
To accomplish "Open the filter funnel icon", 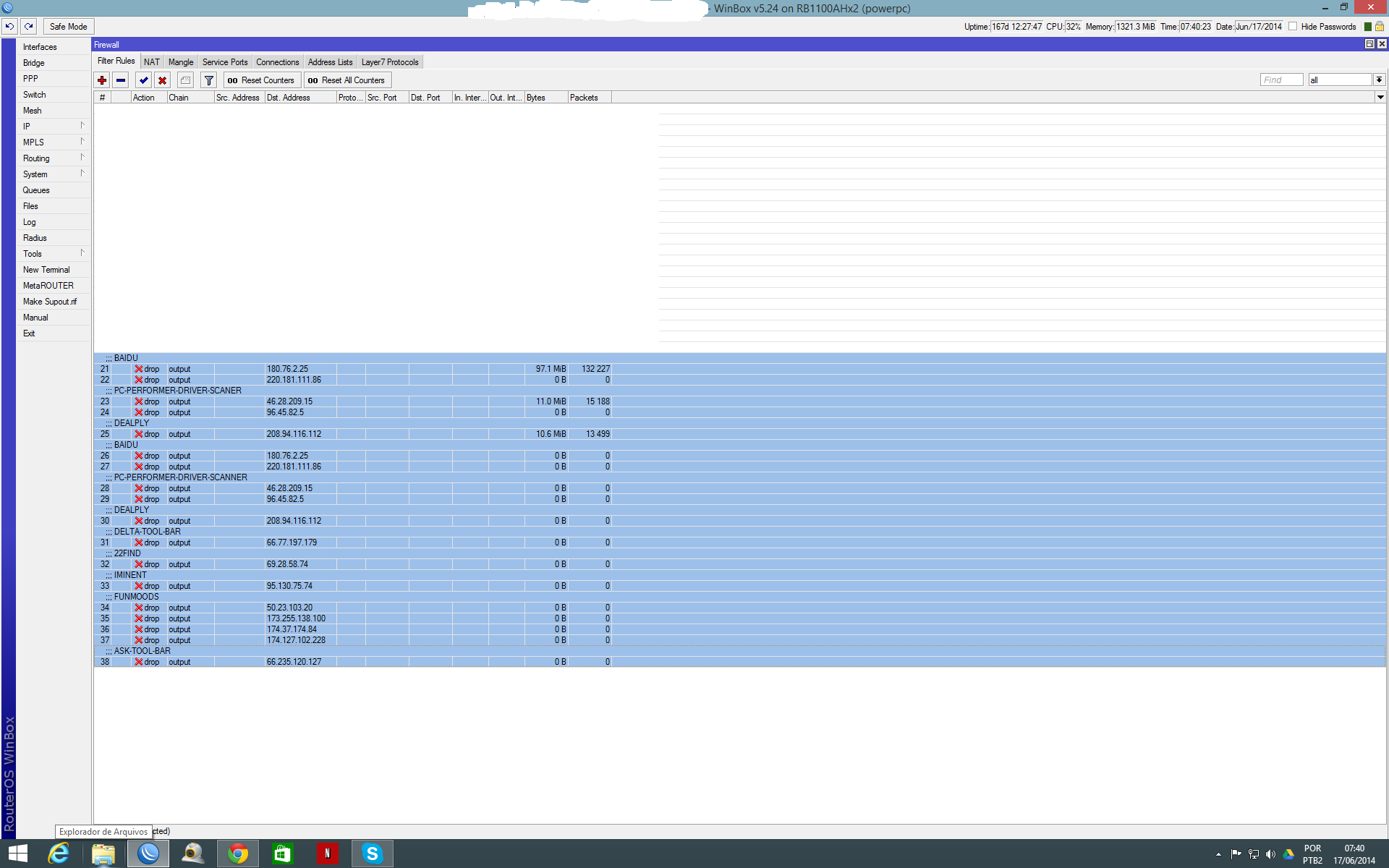I will click(x=208, y=80).
